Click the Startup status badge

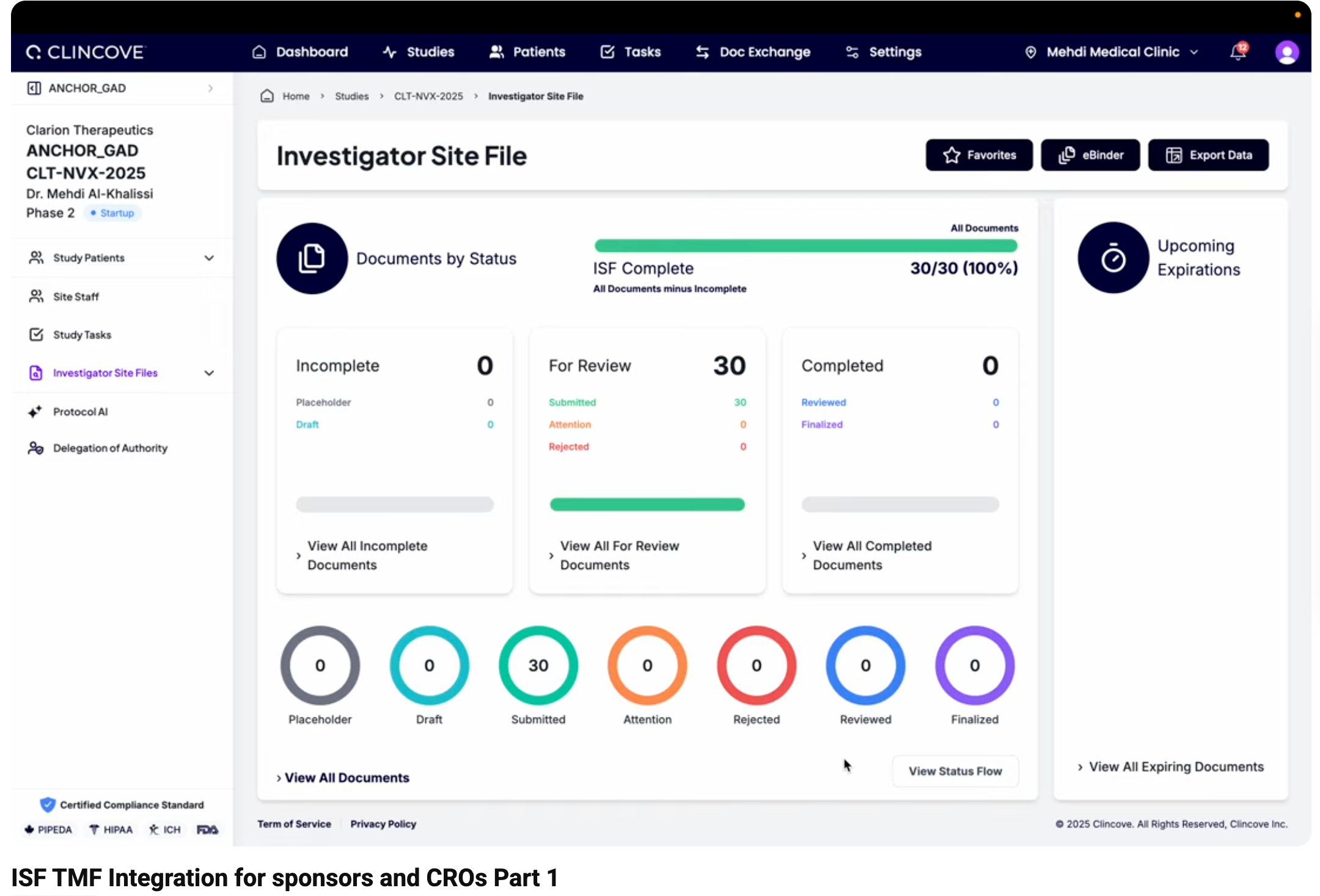click(x=112, y=213)
